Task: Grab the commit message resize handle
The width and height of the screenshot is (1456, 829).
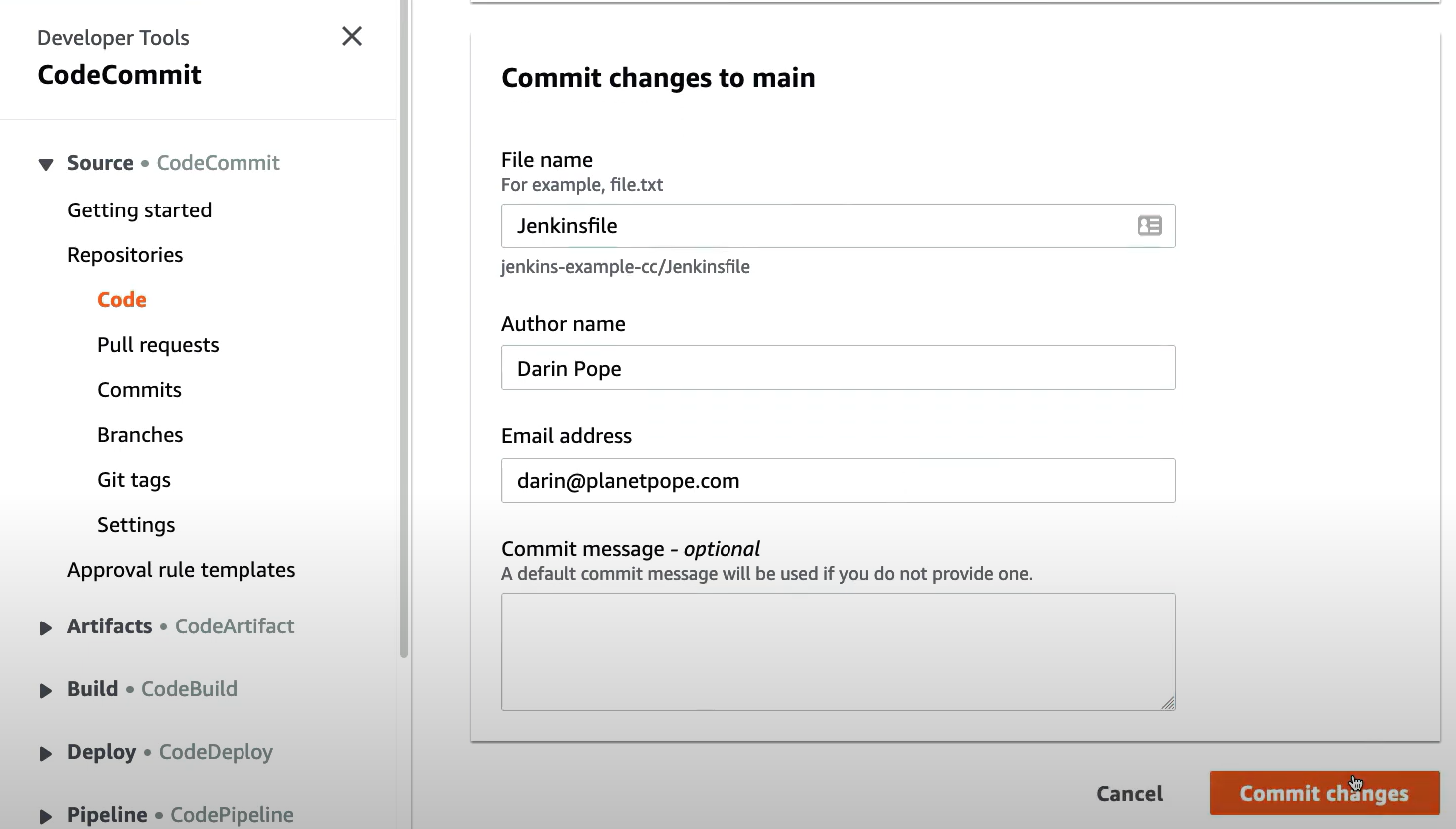Action: point(1168,703)
